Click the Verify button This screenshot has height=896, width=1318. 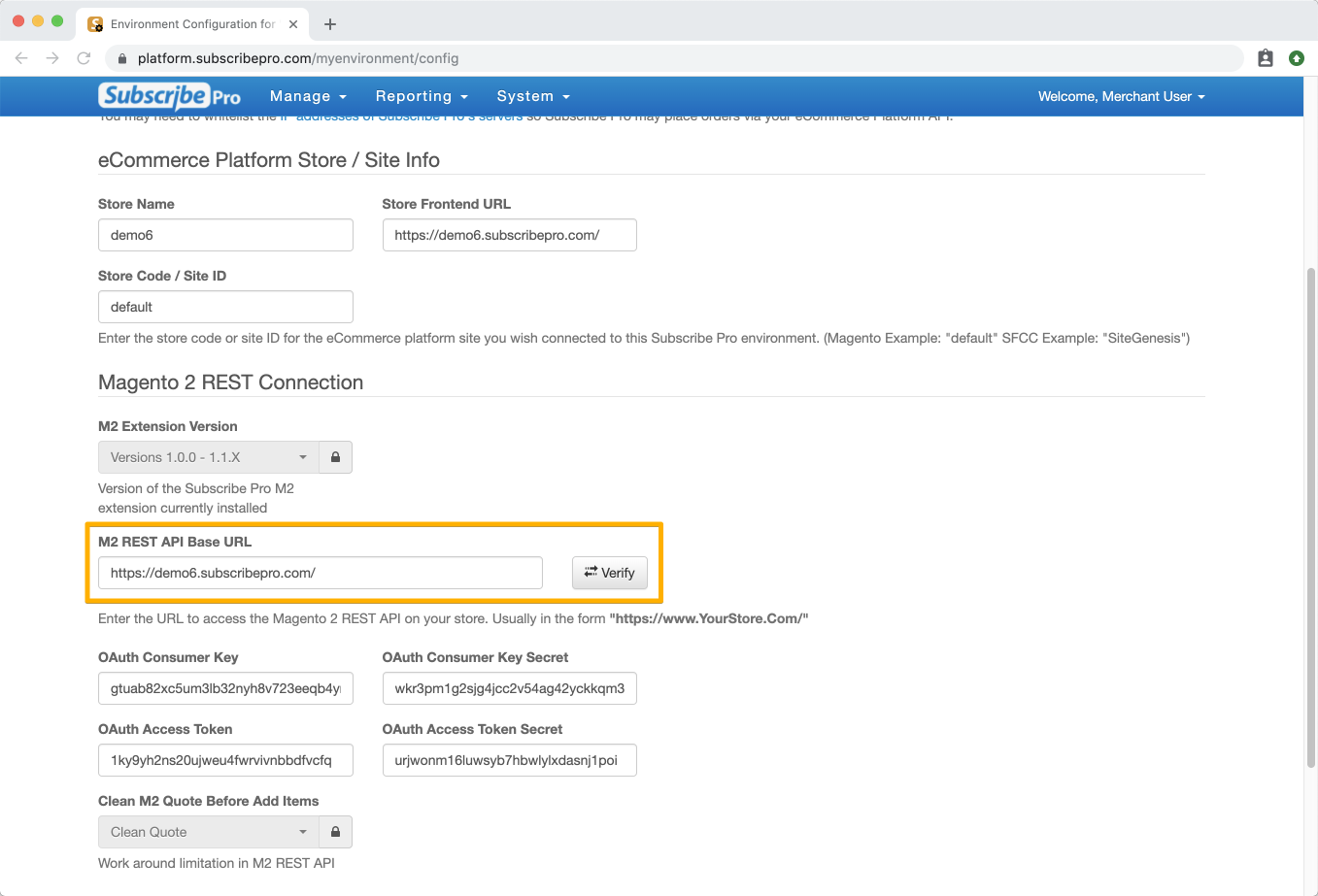tap(610, 573)
